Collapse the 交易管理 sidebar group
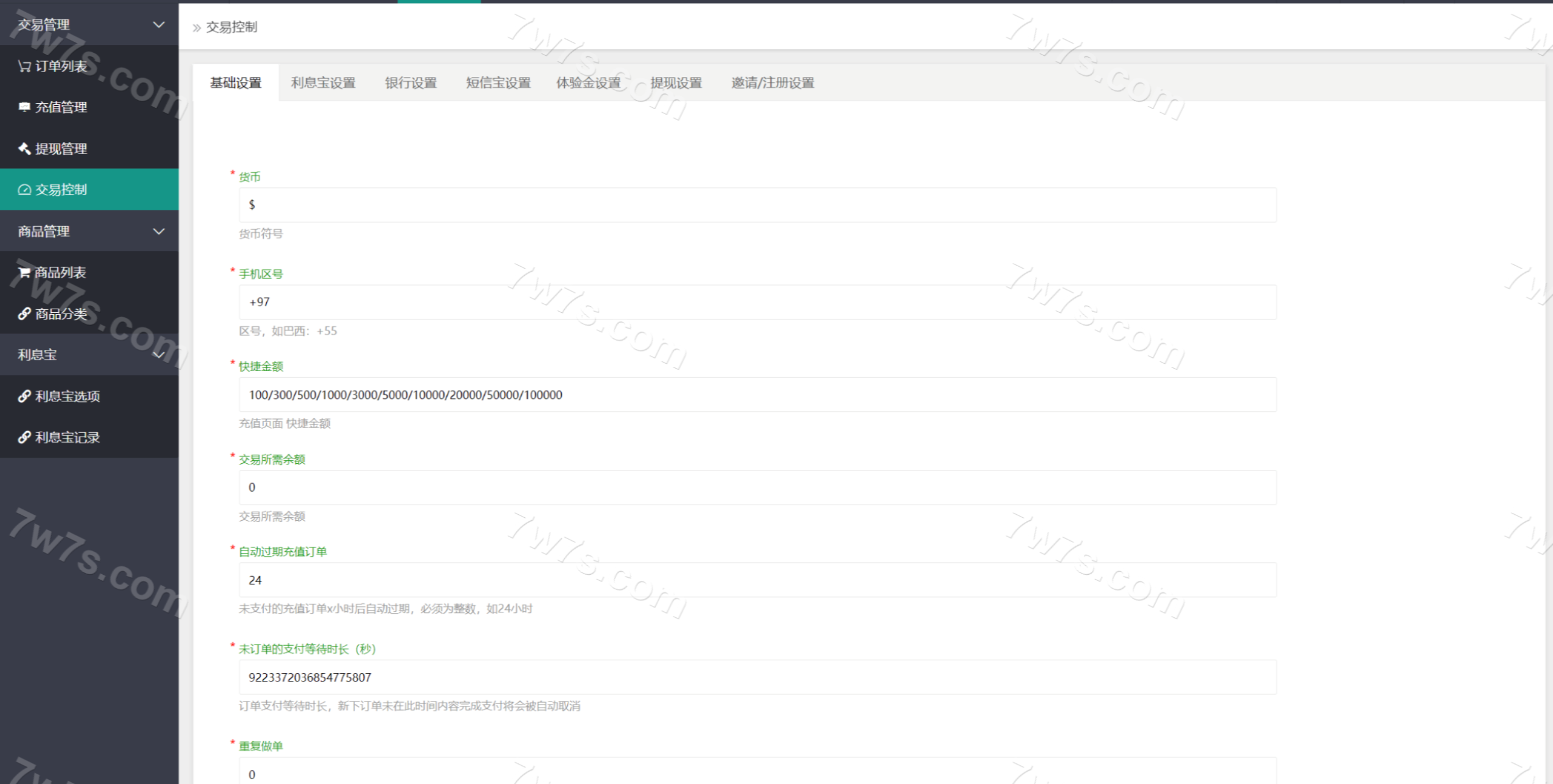Viewport: 1553px width, 784px height. [158, 25]
